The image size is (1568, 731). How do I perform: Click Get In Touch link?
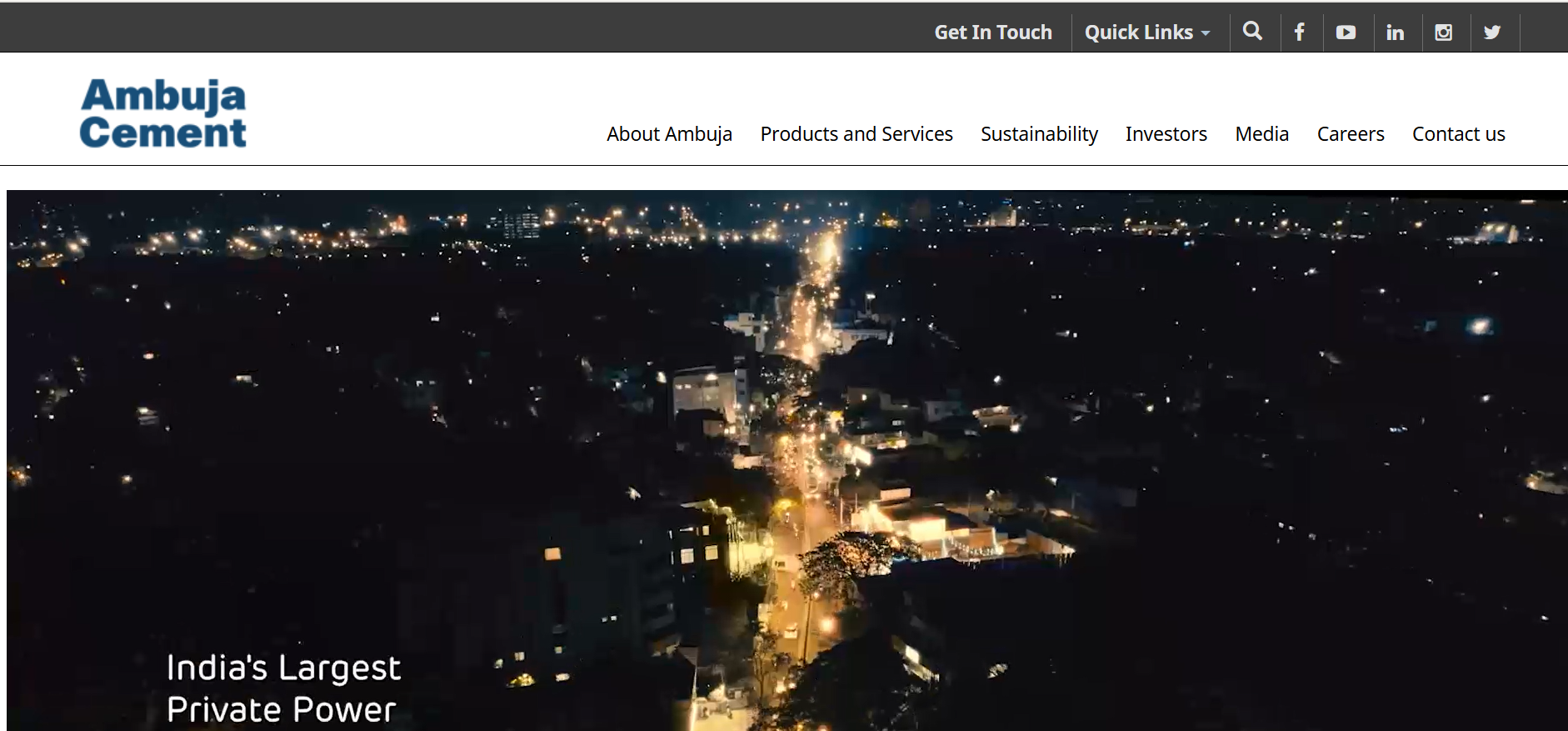pyautogui.click(x=993, y=33)
